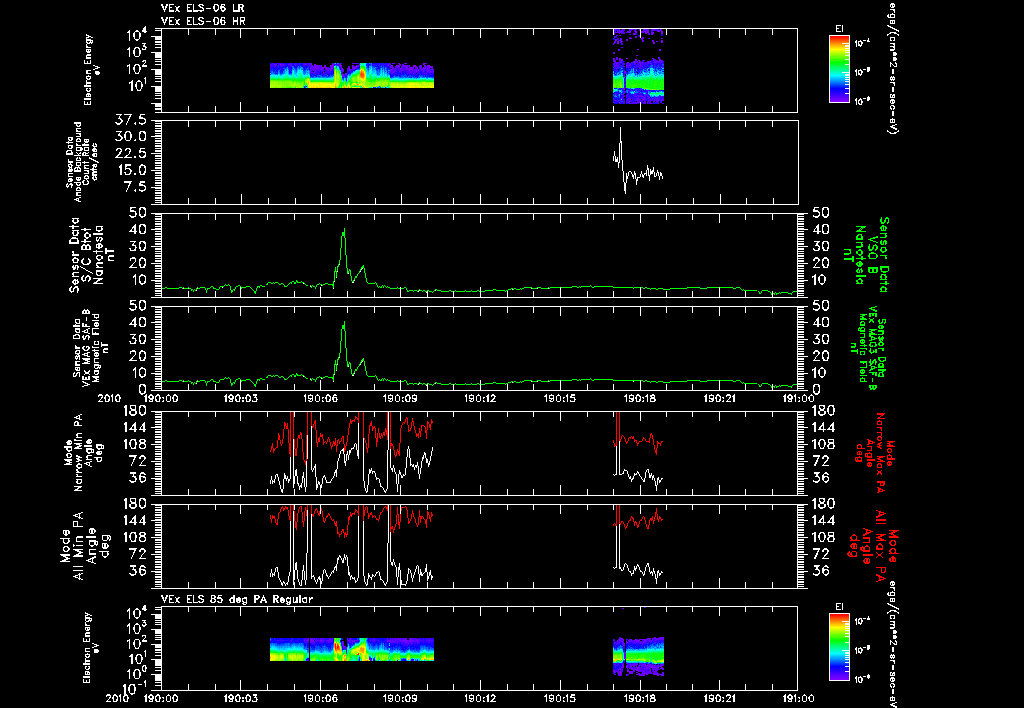
Task: Click "190:00" on the bottom time axis
Action: click(161, 698)
